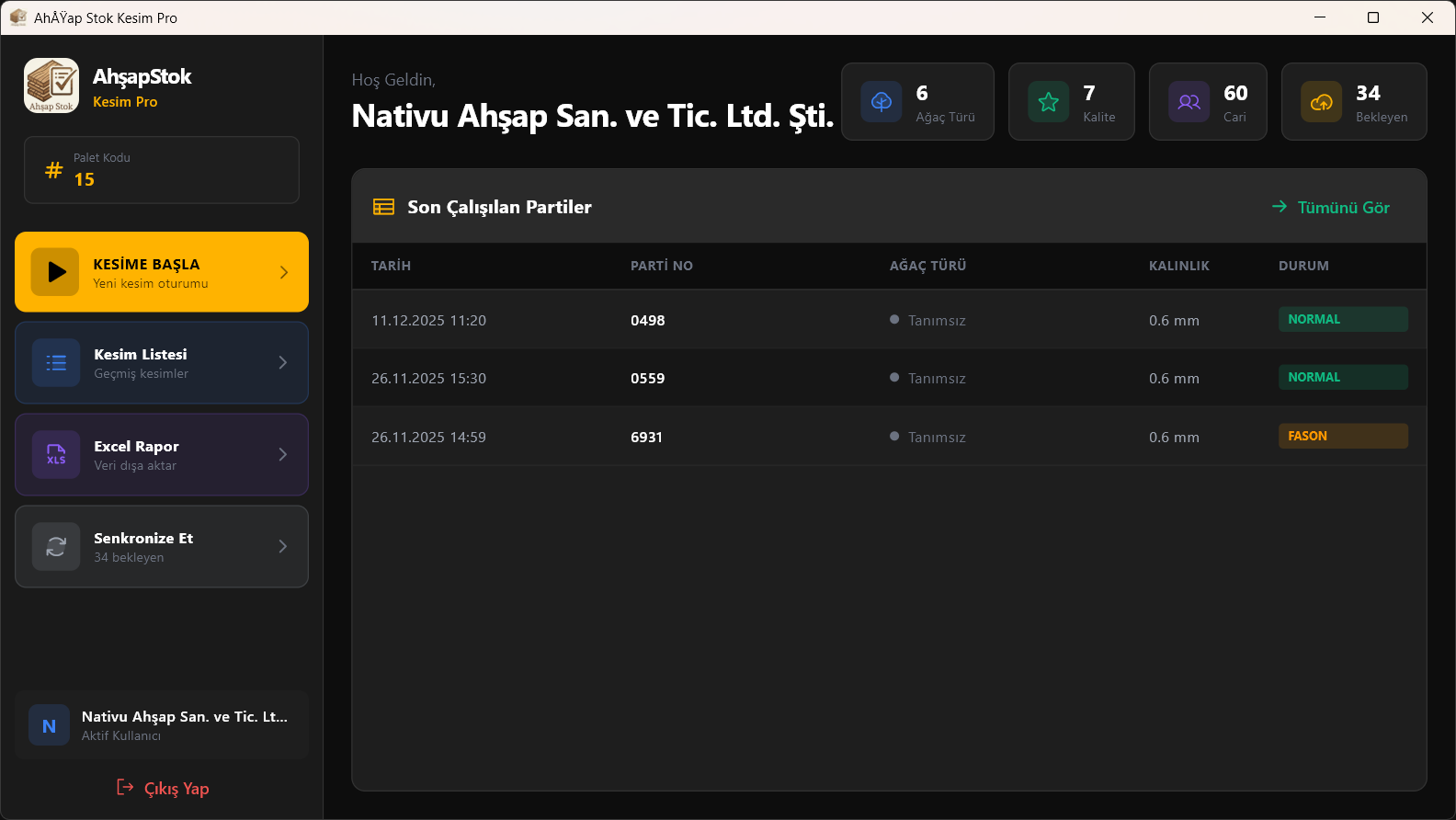Viewport: 1456px width, 820px height.
Task: Click the XLS Excel Rapor icon
Action: [56, 455]
